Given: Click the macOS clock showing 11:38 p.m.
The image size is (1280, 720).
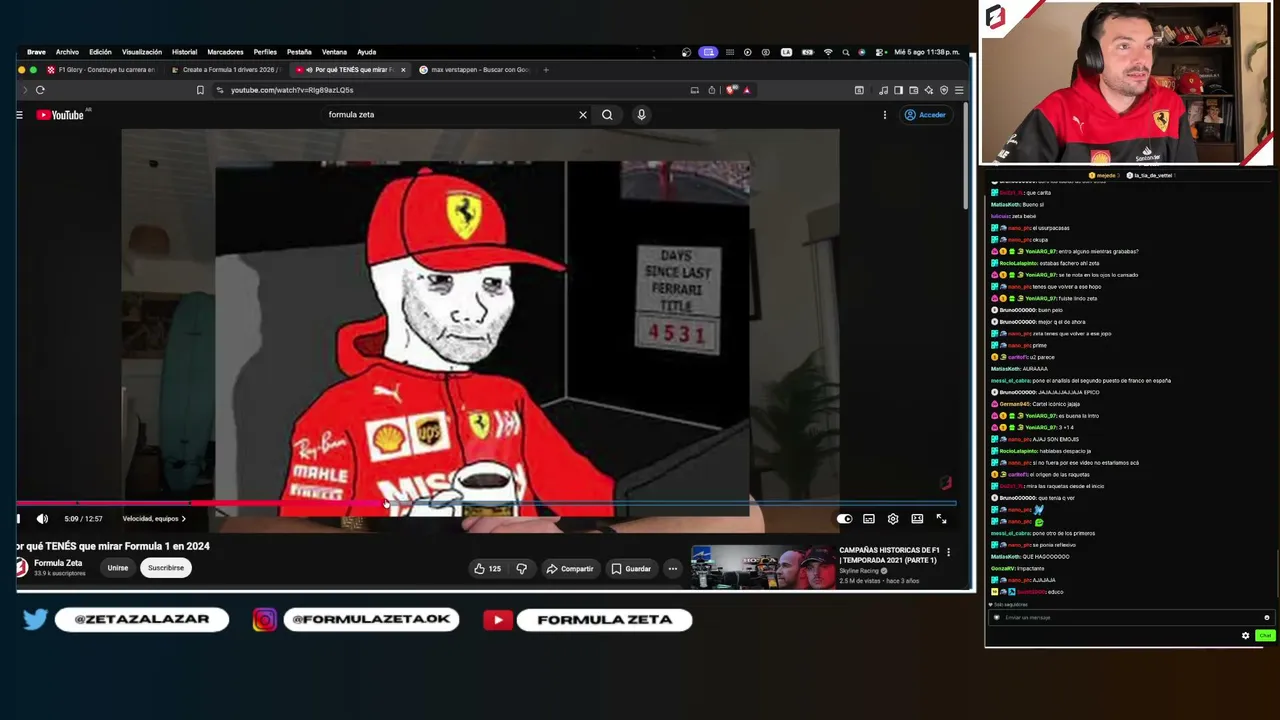Looking at the screenshot, I should coord(927,52).
